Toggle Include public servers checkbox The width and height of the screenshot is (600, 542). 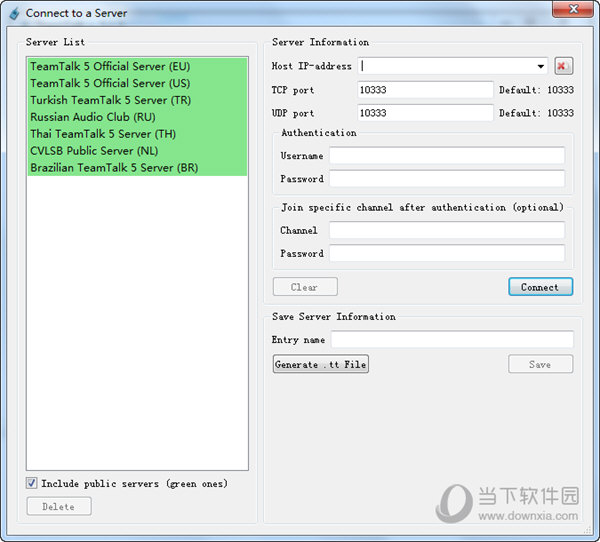(x=31, y=483)
